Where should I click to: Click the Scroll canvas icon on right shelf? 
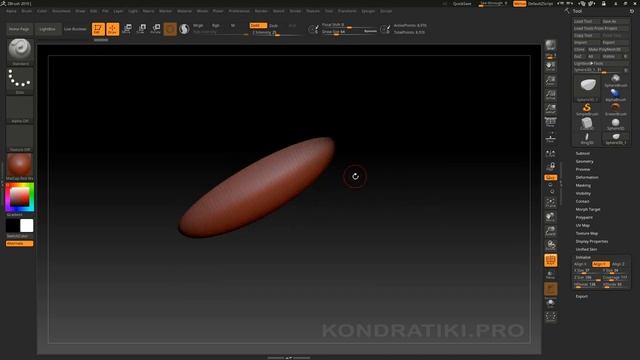551,67
